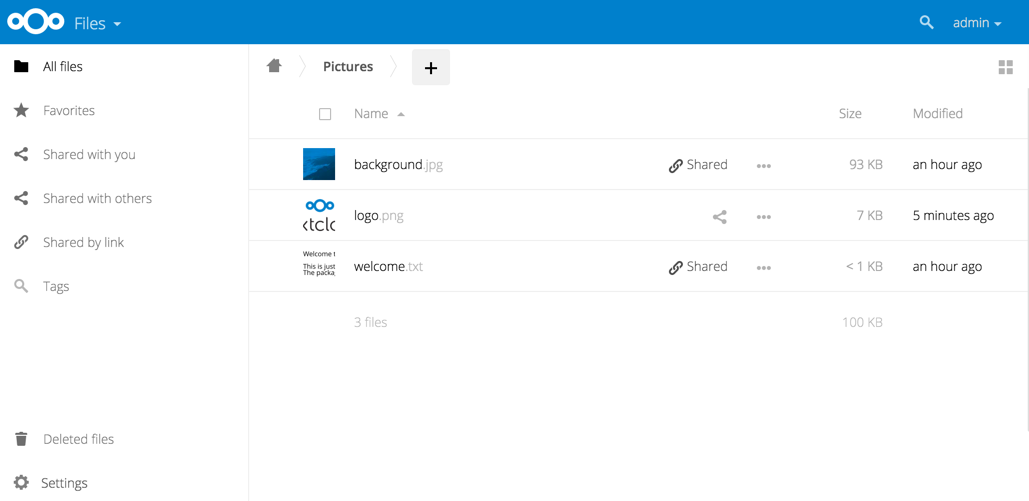
Task: Sort the list by Modified column
Action: coord(937,114)
